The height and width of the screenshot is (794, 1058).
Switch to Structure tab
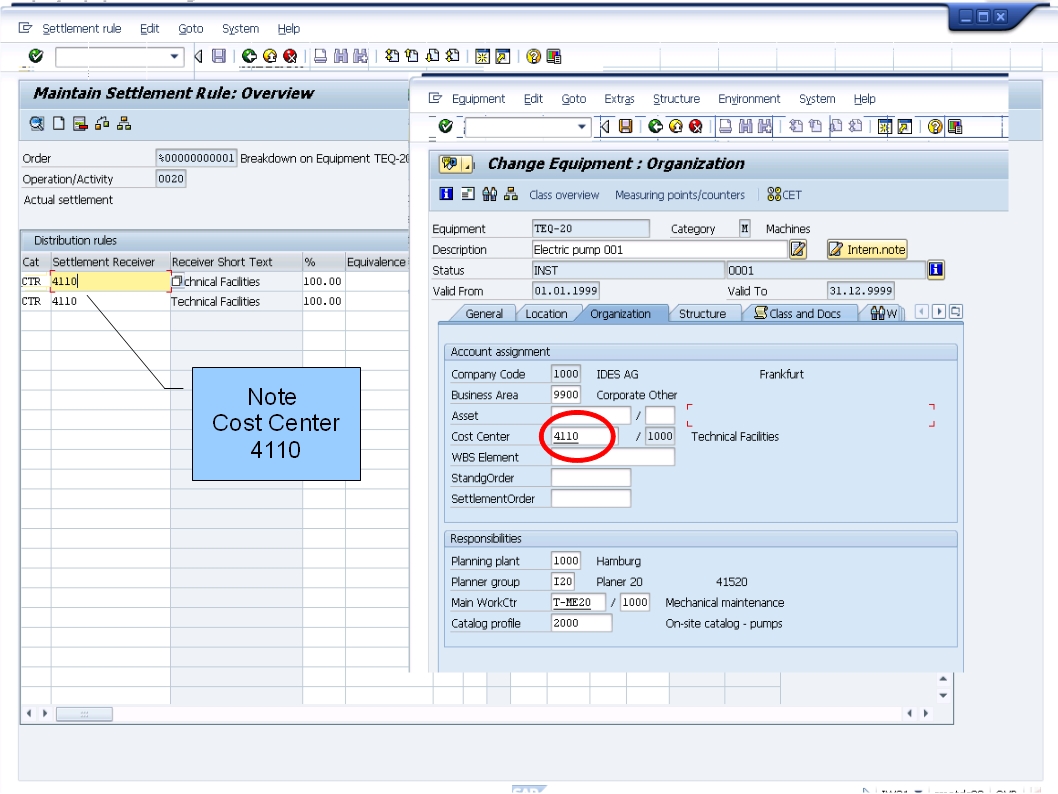pos(702,314)
